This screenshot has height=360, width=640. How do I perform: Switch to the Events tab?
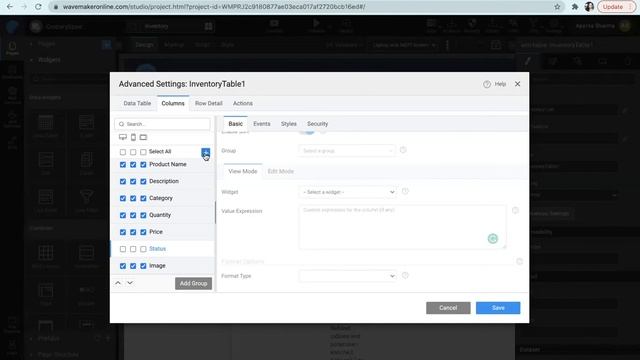point(262,124)
